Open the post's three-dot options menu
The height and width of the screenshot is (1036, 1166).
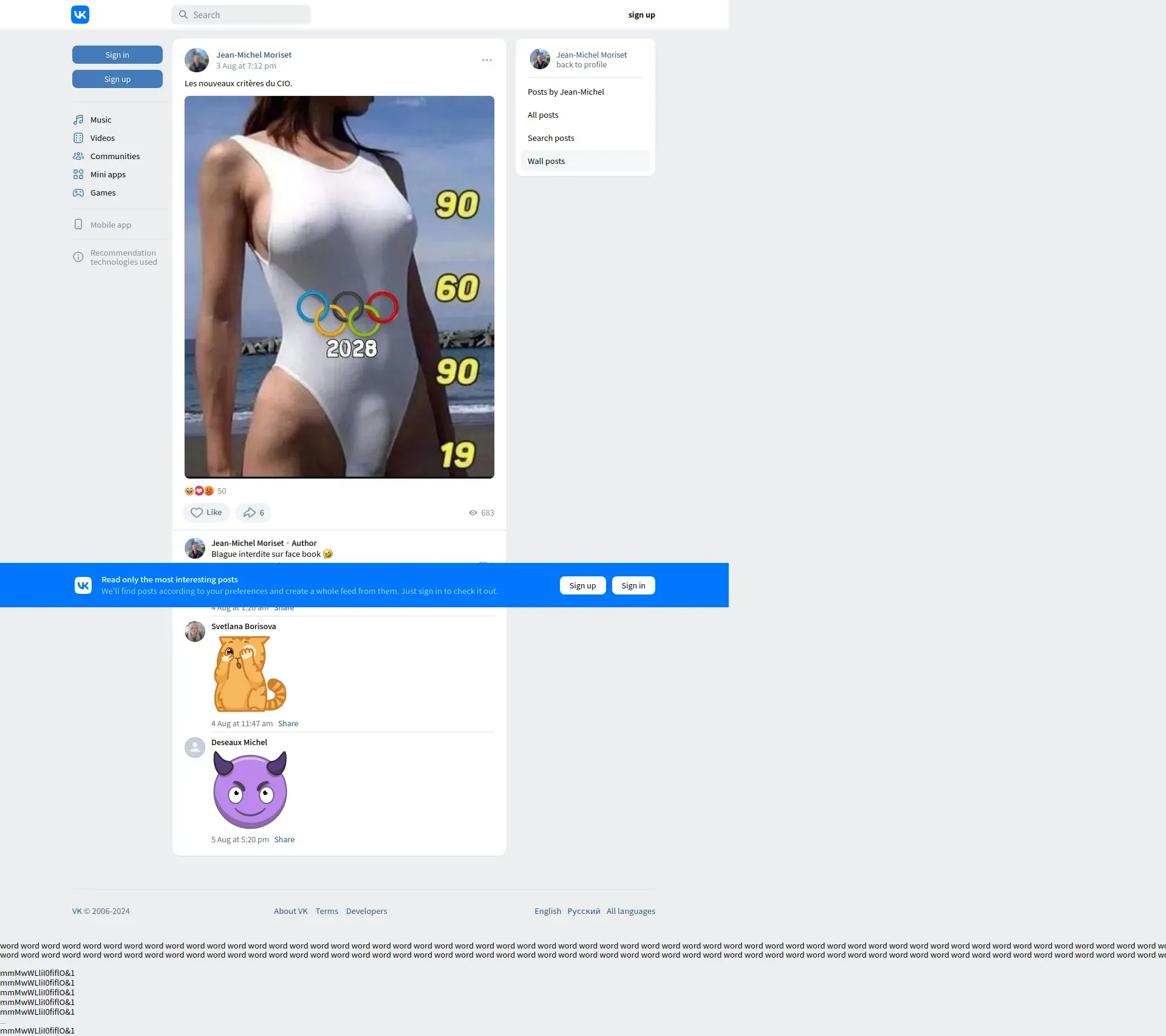pyautogui.click(x=486, y=60)
